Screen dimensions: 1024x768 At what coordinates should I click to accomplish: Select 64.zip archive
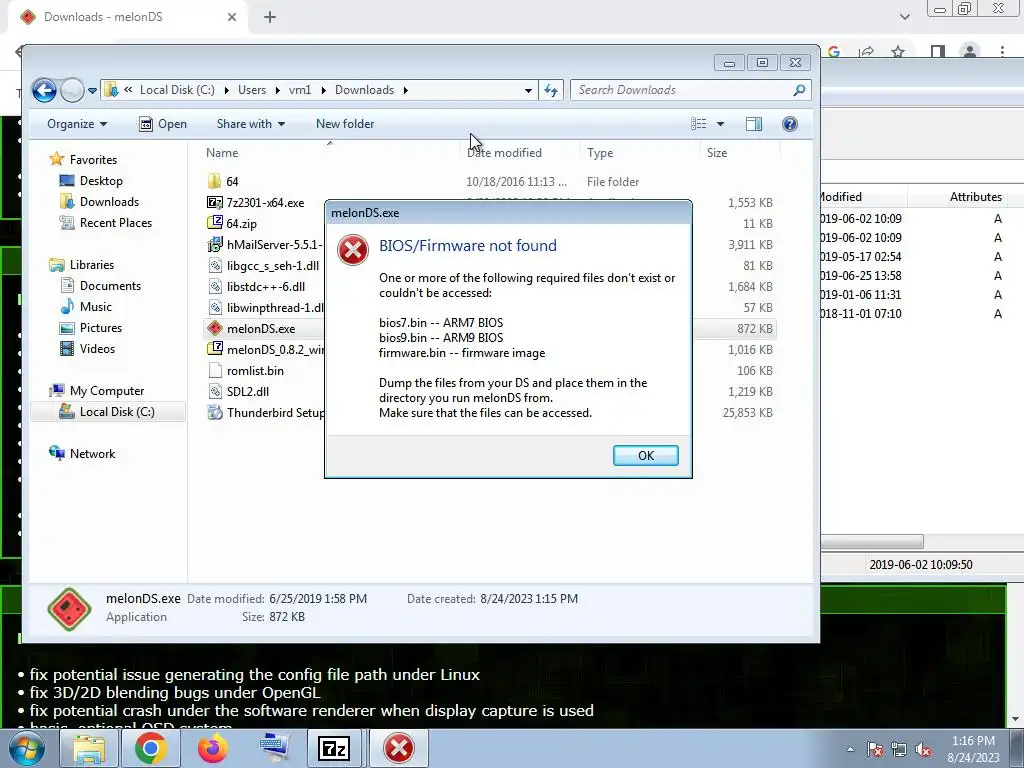pyautogui.click(x=241, y=224)
